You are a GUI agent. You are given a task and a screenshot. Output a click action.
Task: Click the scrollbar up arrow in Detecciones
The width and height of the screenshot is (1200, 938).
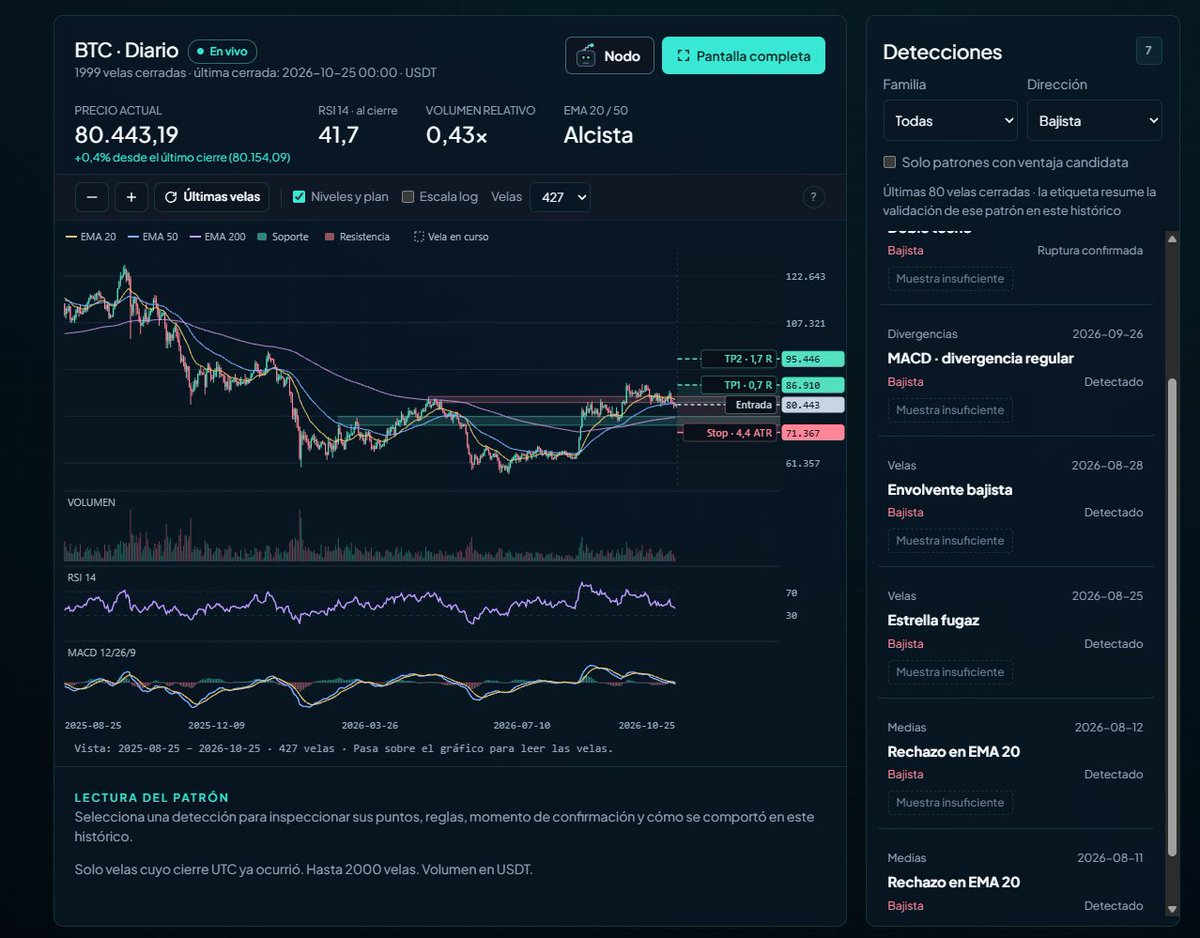tap(1172, 239)
